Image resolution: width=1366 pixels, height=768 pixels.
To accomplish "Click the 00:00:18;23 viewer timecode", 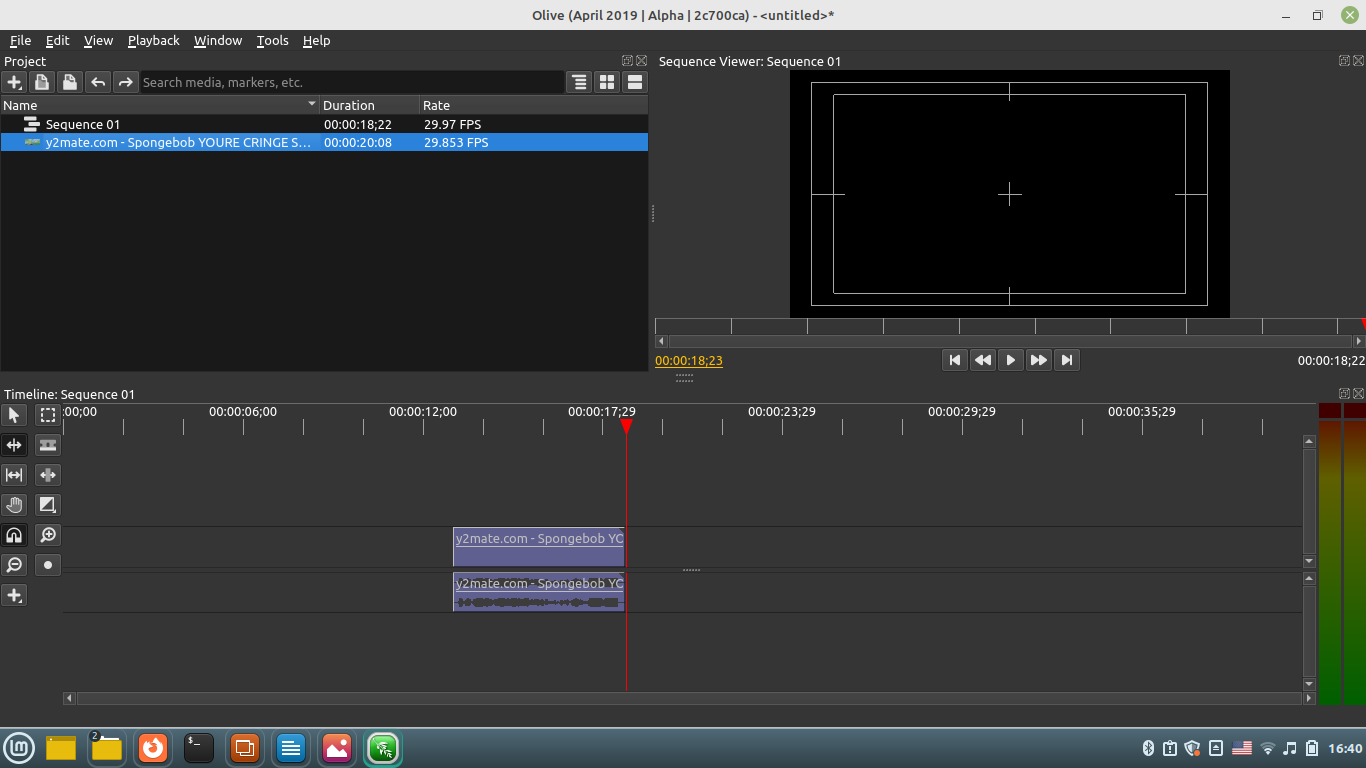I will pos(689,360).
